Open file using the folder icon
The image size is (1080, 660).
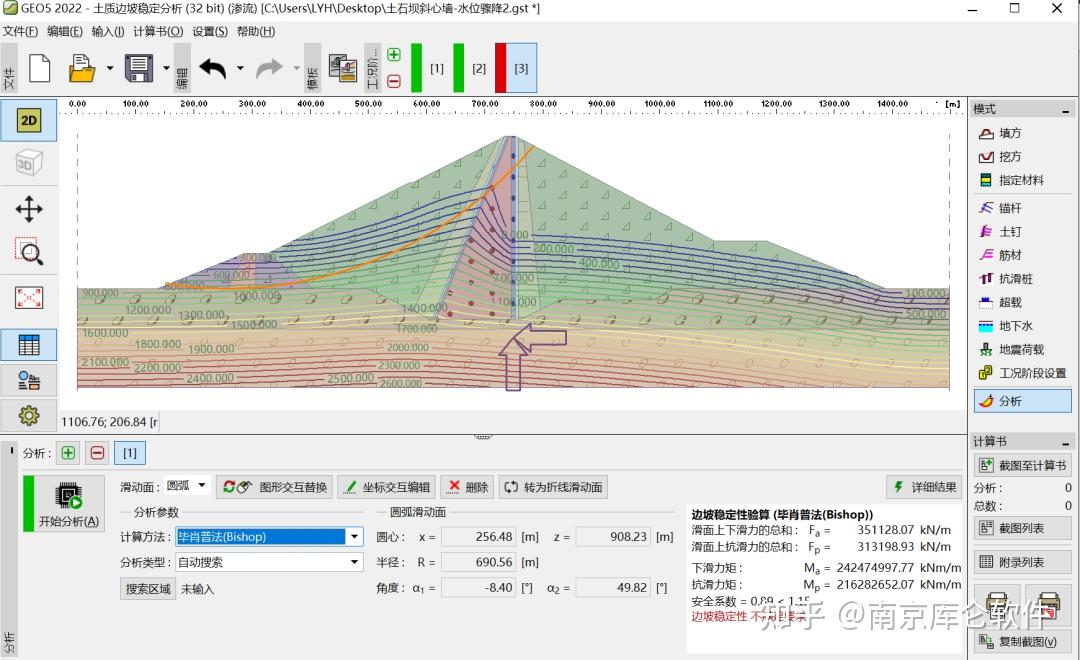[x=82, y=68]
